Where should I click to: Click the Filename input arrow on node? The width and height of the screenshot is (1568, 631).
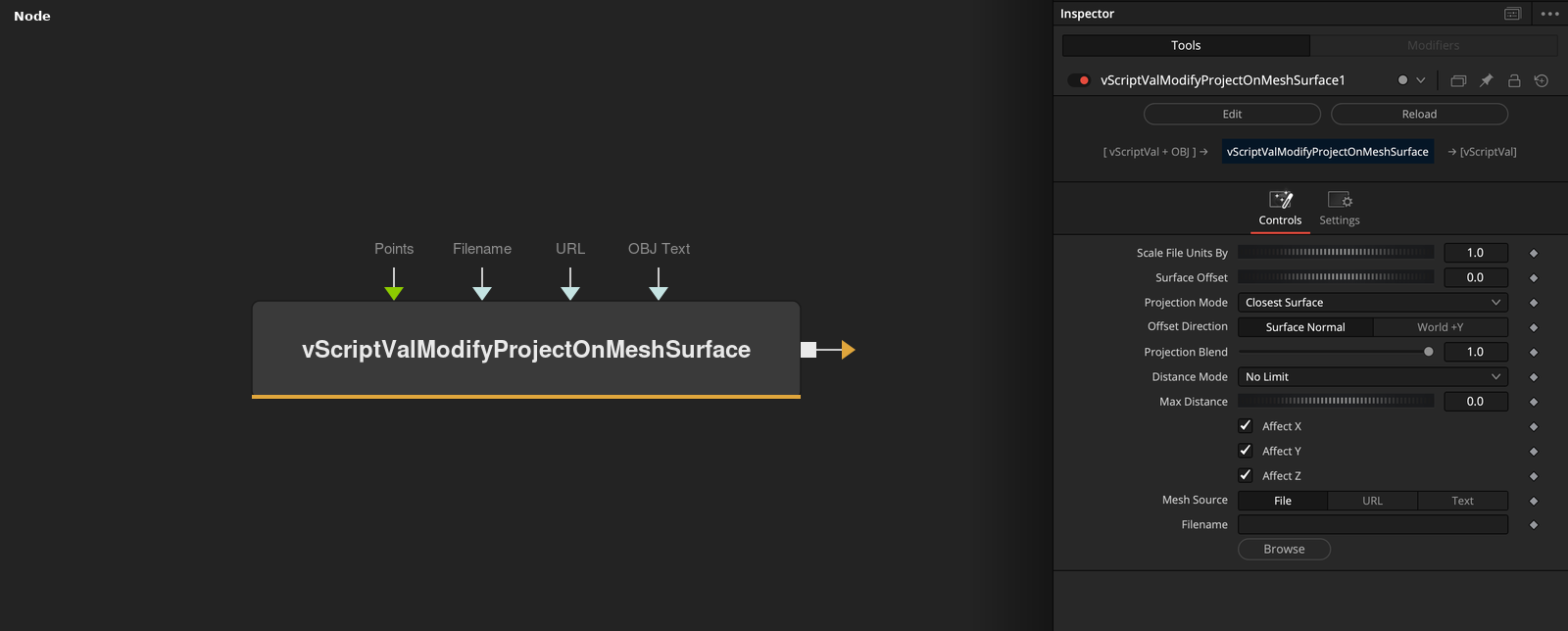point(482,293)
